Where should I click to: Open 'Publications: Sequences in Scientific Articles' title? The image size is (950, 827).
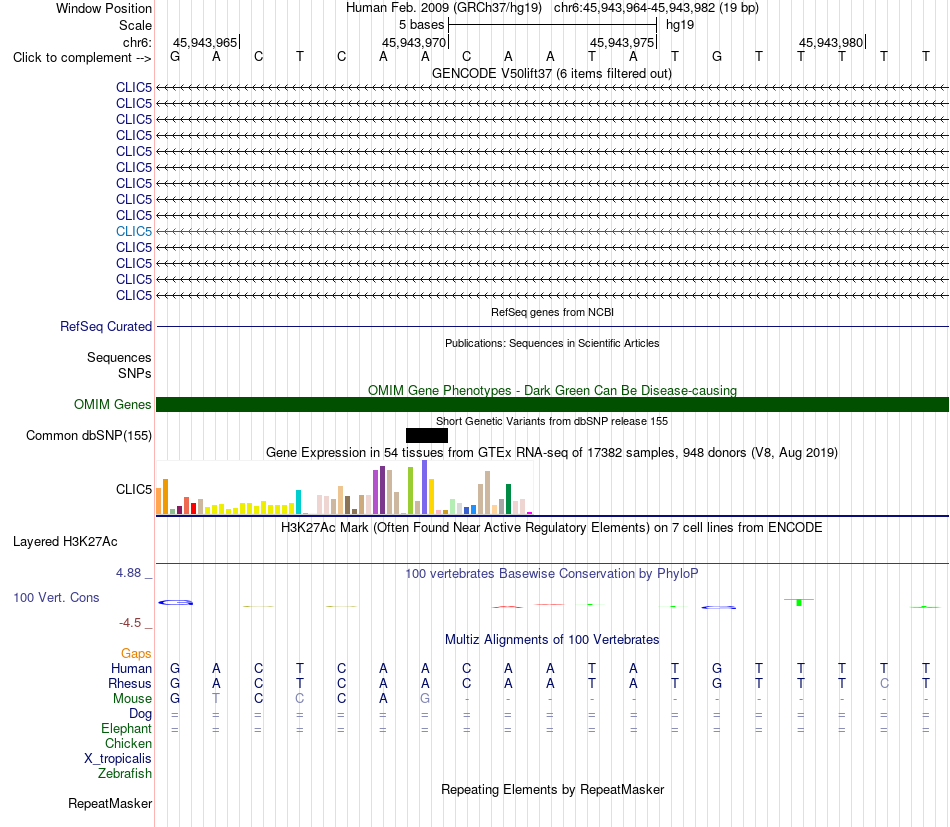[552, 343]
